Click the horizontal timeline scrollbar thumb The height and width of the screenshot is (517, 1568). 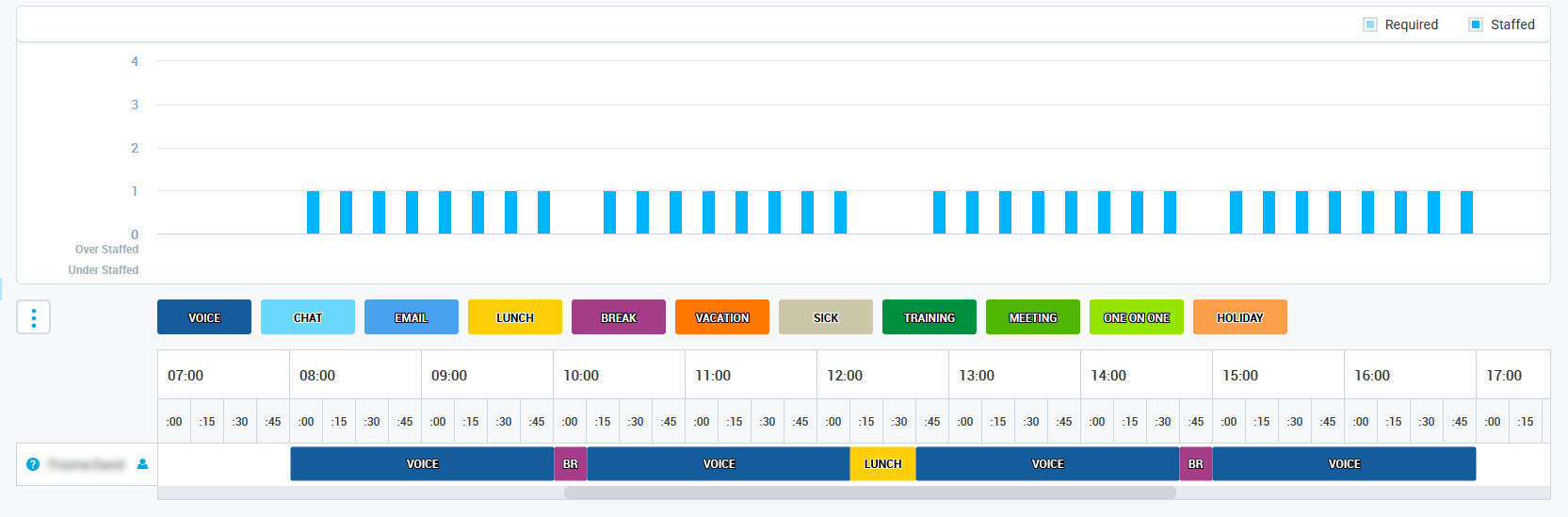tap(869, 493)
